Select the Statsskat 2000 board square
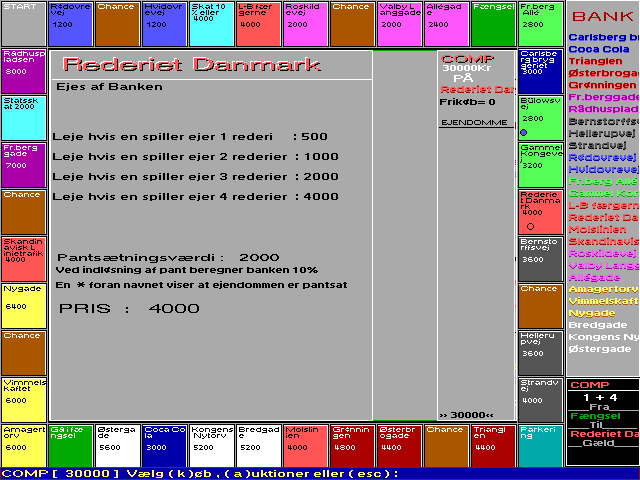This screenshot has height=480, width=640. [24, 118]
